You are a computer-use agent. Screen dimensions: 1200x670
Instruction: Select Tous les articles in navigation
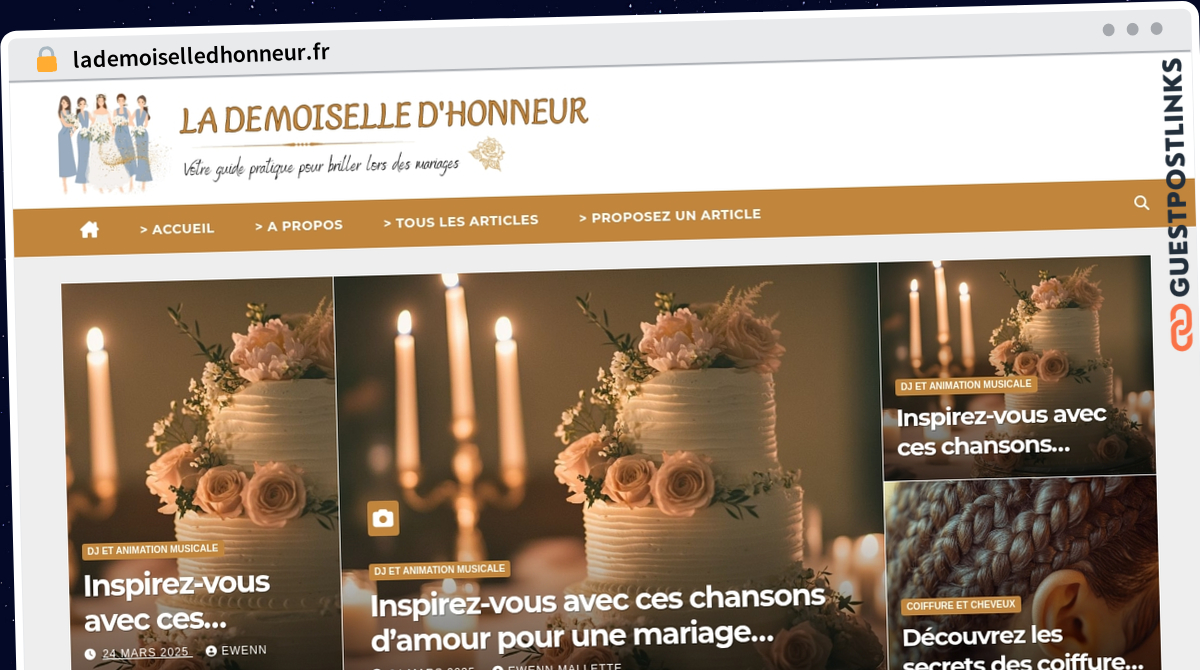461,221
